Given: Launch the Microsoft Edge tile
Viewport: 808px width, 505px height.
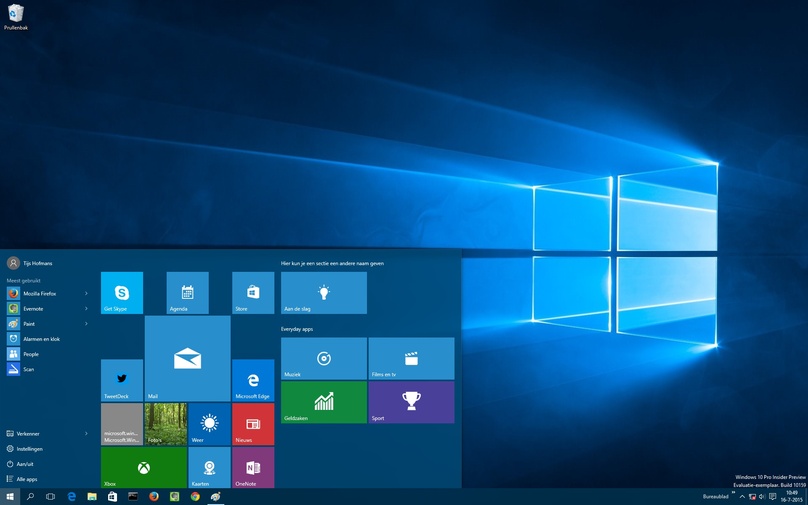Looking at the screenshot, I should click(253, 380).
